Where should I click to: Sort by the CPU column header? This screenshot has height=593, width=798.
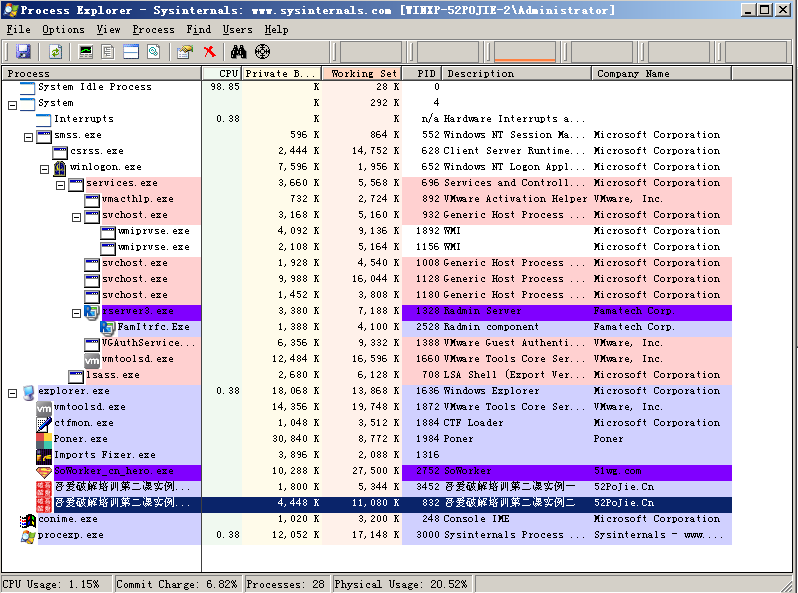pos(221,73)
